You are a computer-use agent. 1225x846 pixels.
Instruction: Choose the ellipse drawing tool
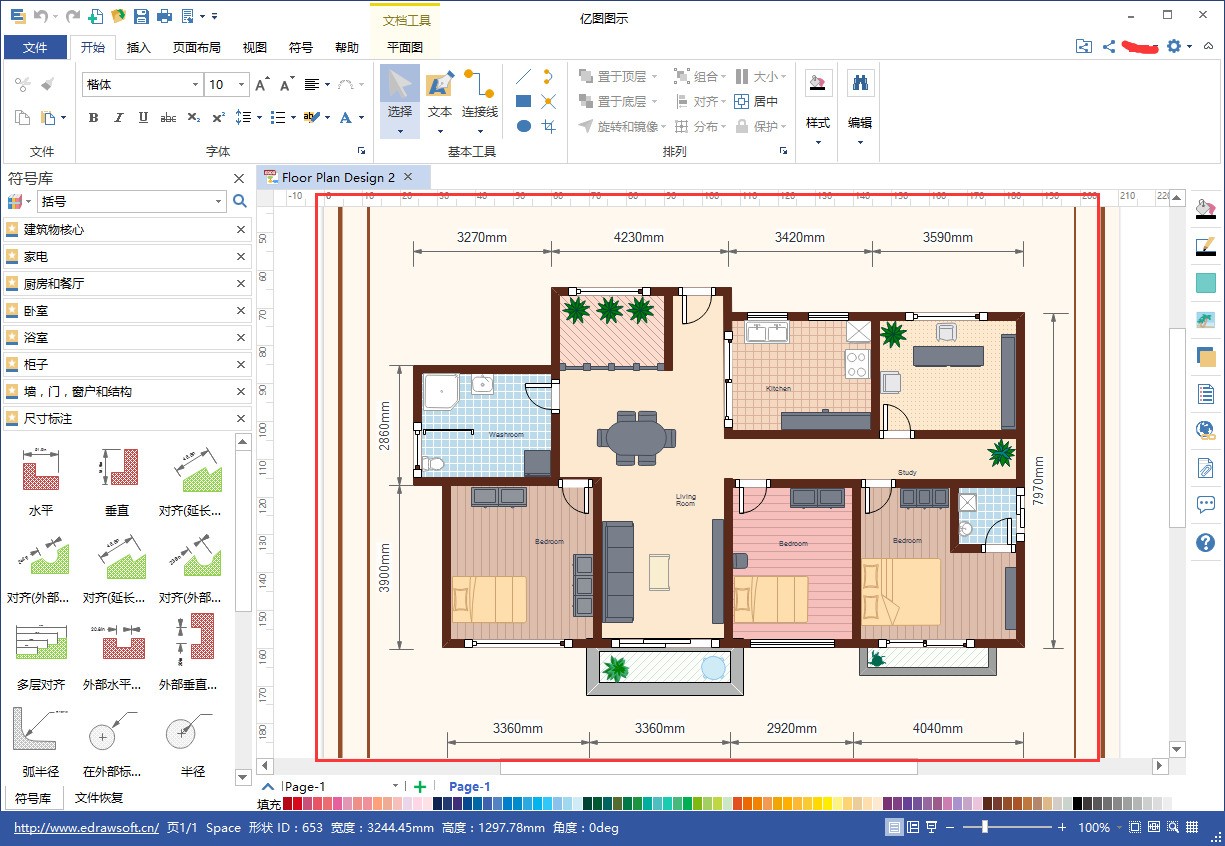523,126
